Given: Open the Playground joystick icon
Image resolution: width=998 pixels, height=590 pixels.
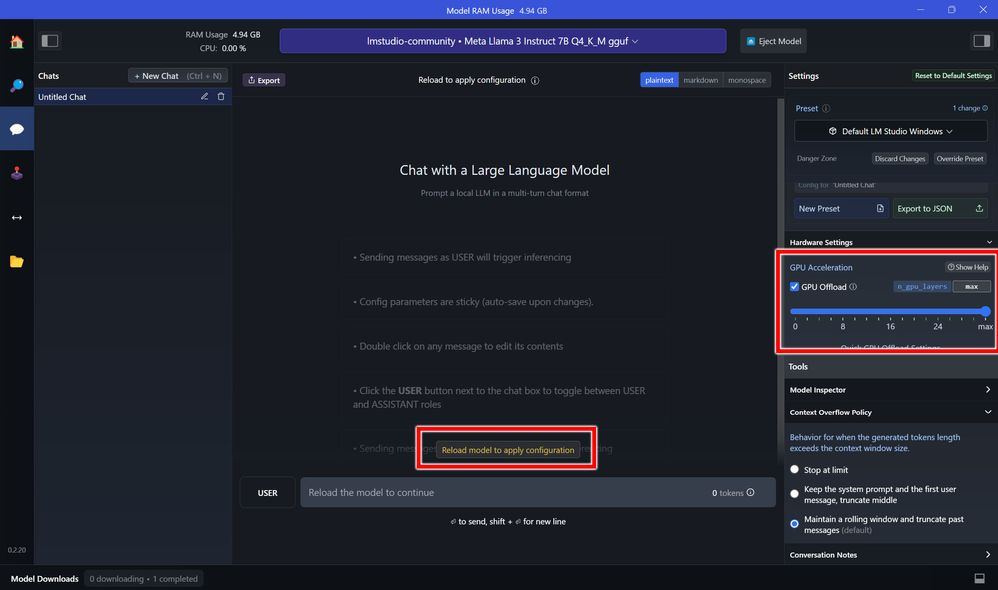Looking at the screenshot, I should coord(17,173).
